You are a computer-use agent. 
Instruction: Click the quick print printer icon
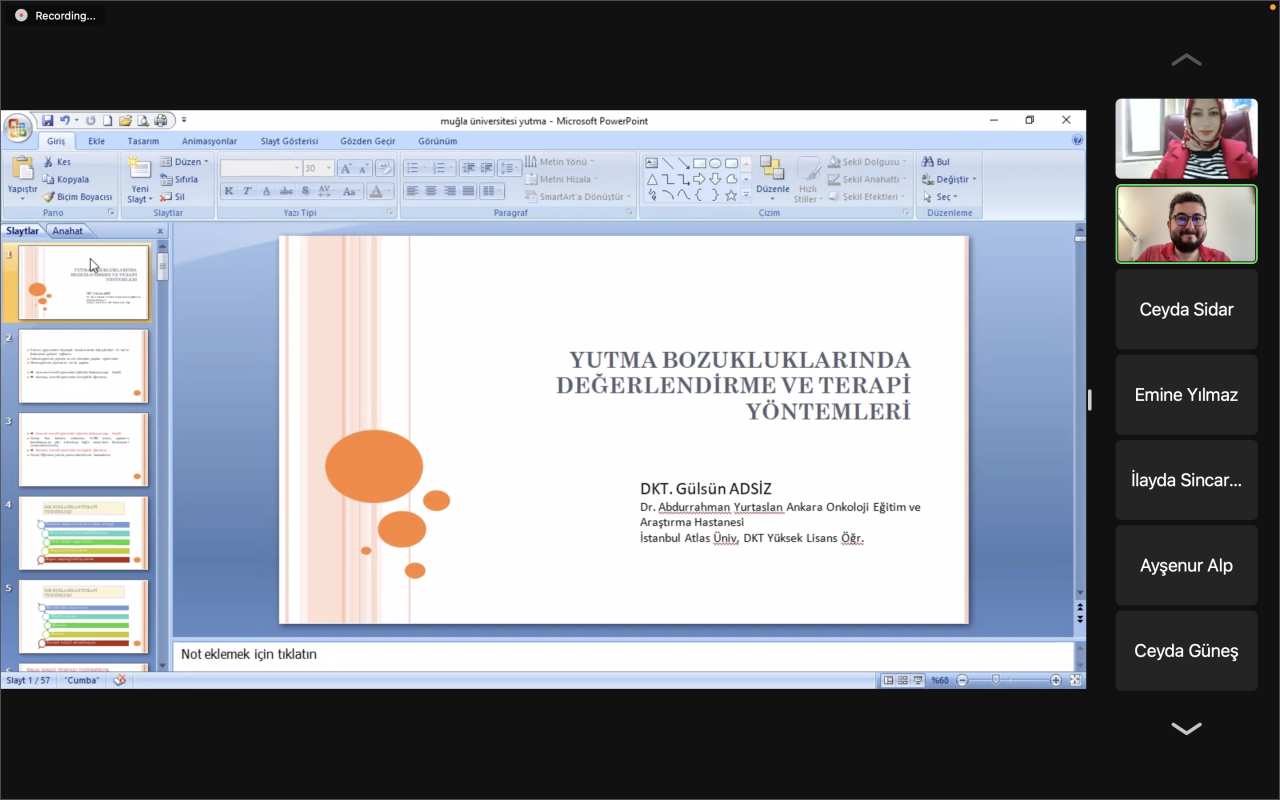coord(160,121)
